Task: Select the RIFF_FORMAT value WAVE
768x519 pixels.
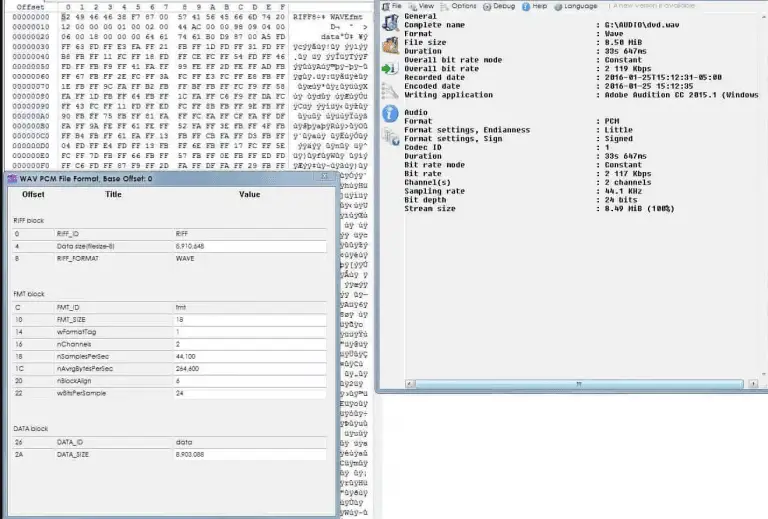Action: pyautogui.click(x=185, y=259)
